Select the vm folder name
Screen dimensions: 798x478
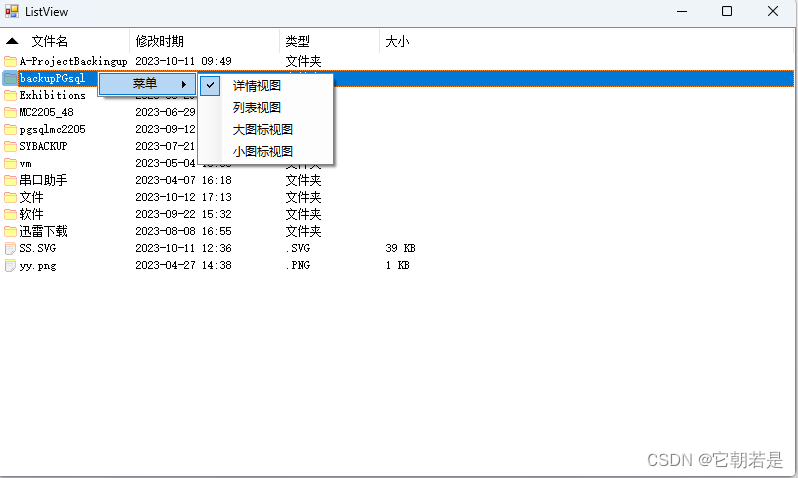(25, 163)
